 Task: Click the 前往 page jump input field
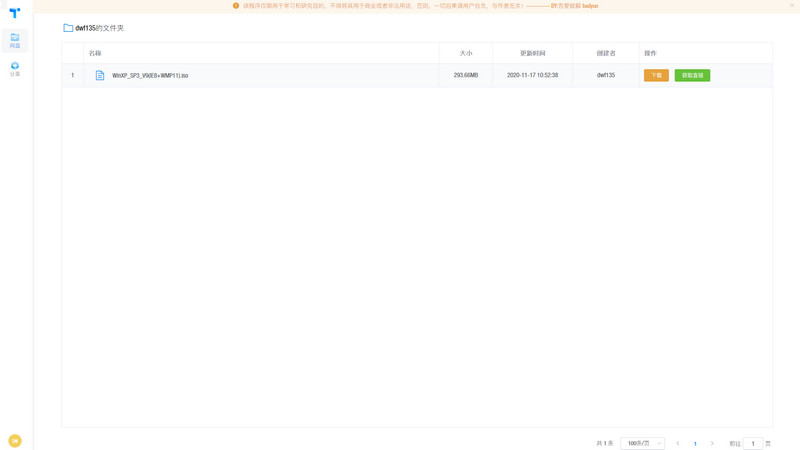pyautogui.click(x=753, y=443)
